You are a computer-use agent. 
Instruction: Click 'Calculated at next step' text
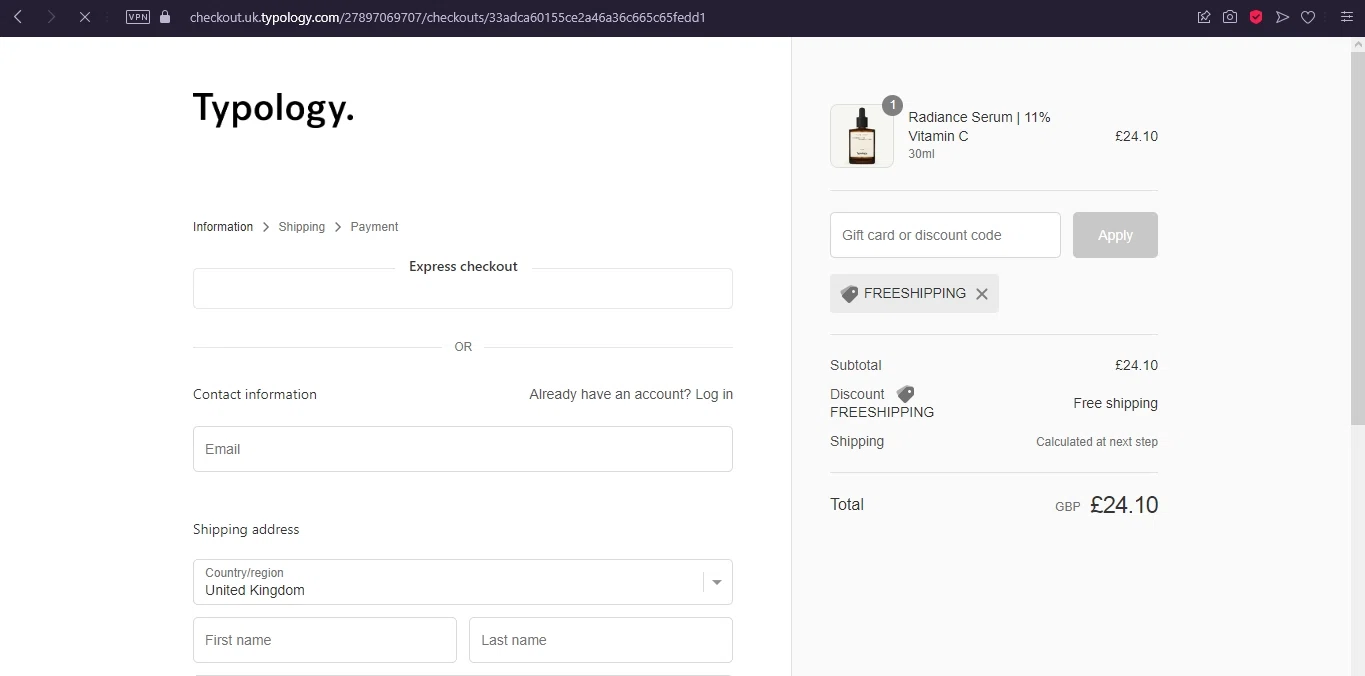coord(1097,442)
